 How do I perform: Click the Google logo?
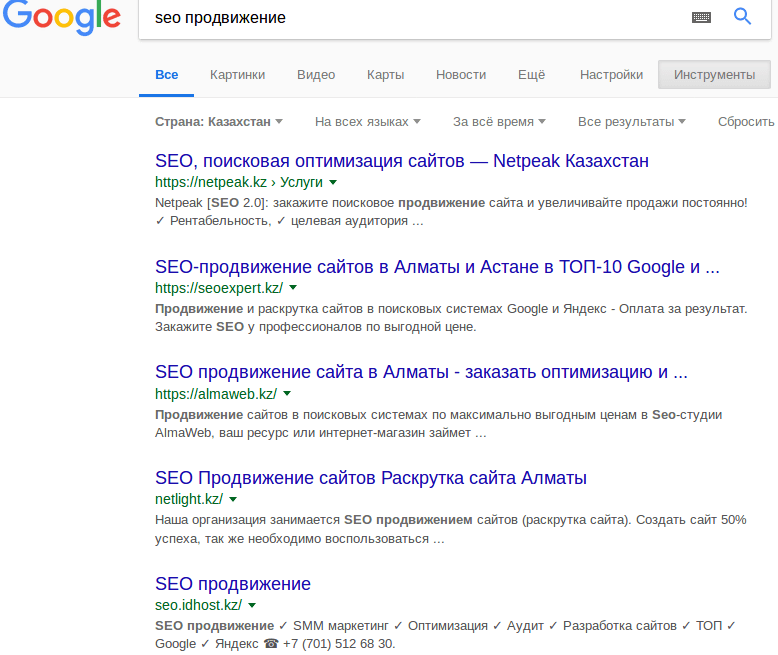coord(62,18)
